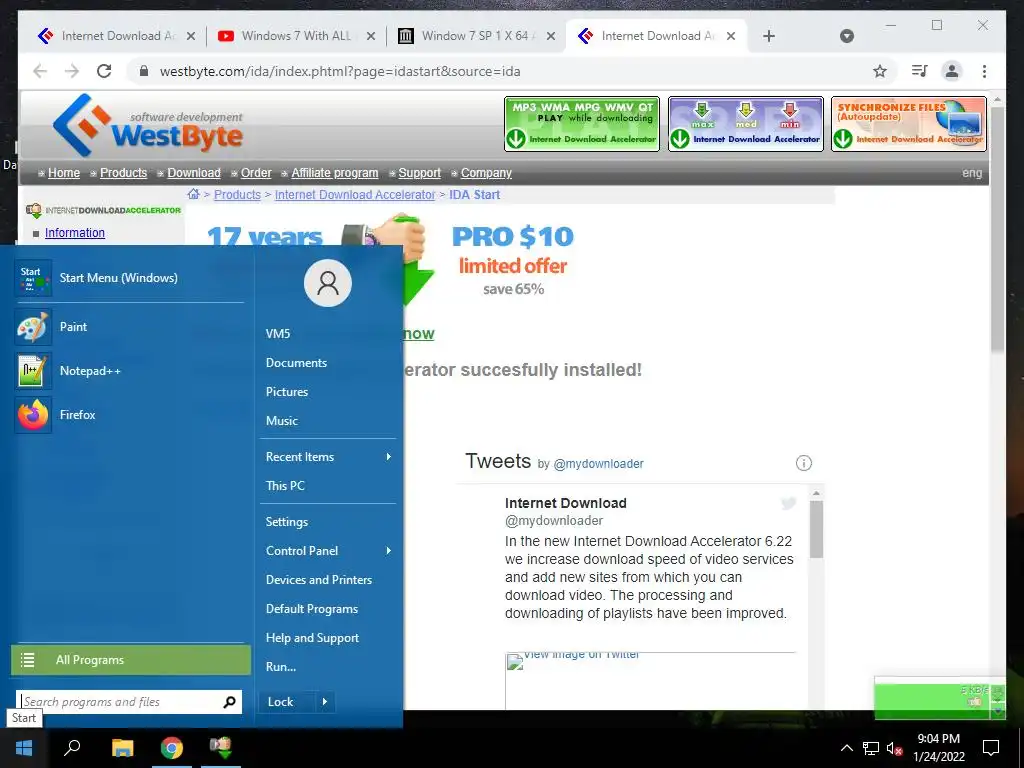Switch to Window 7 SP 1 X 64 tab

(x=476, y=36)
